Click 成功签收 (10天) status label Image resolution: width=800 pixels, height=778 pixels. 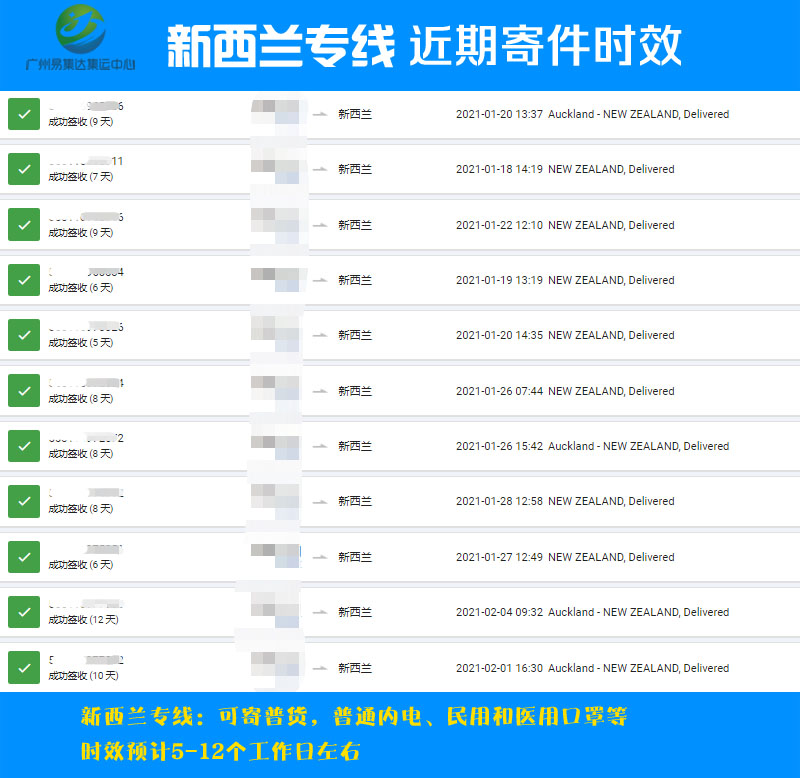pyautogui.click(x=83, y=675)
